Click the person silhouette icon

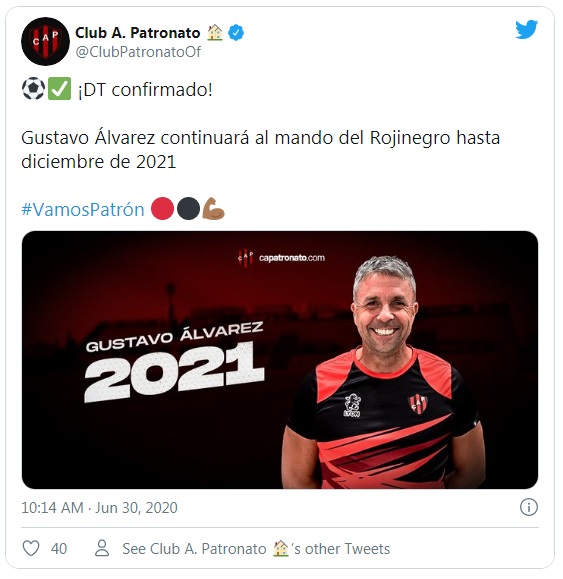[102, 548]
